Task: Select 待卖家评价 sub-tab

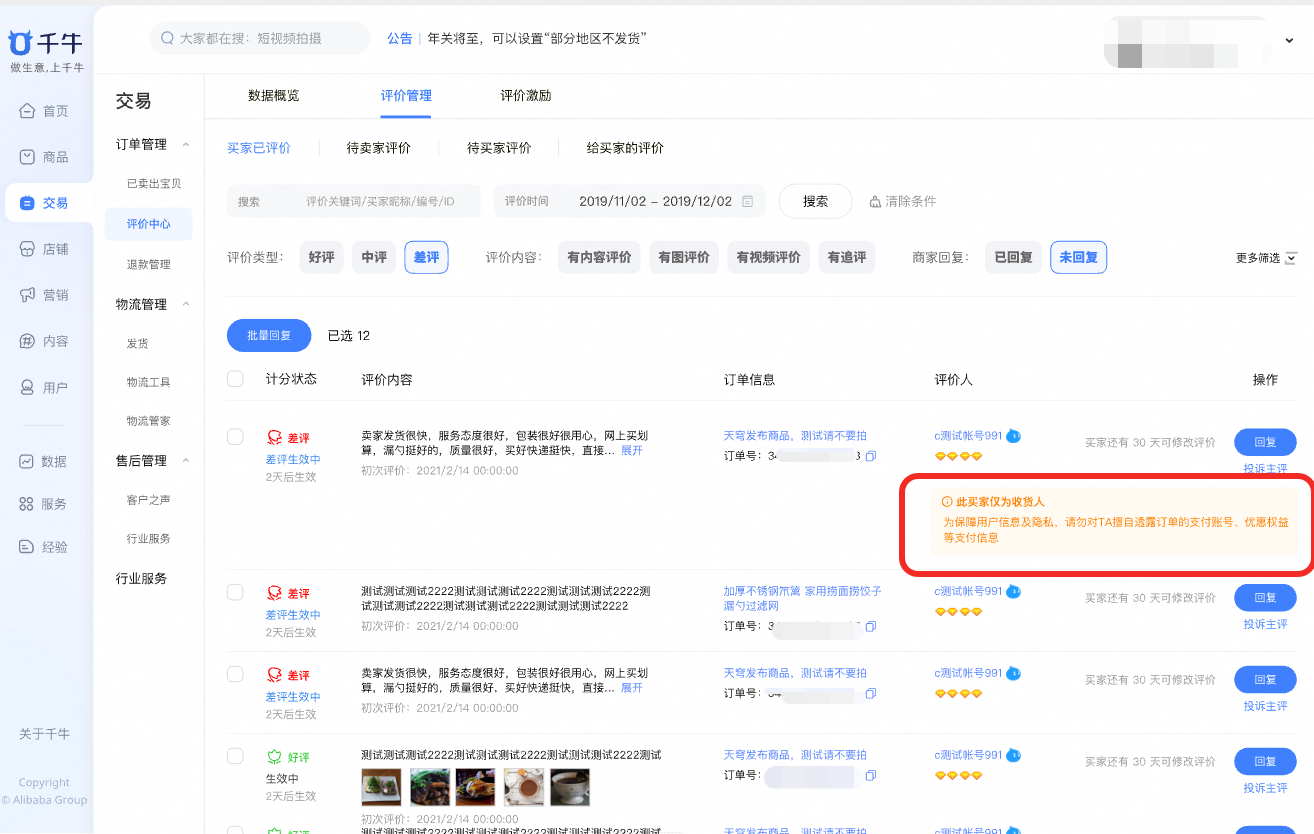Action: tap(379, 148)
